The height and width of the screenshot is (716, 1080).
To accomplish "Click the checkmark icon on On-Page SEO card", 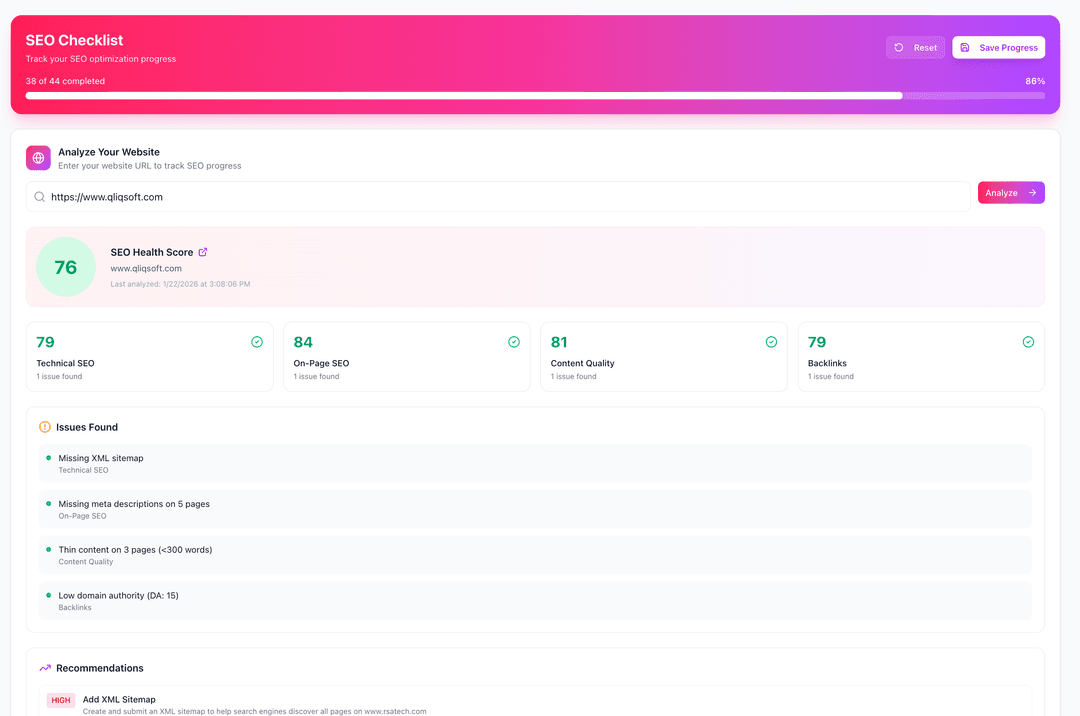I will click(514, 342).
